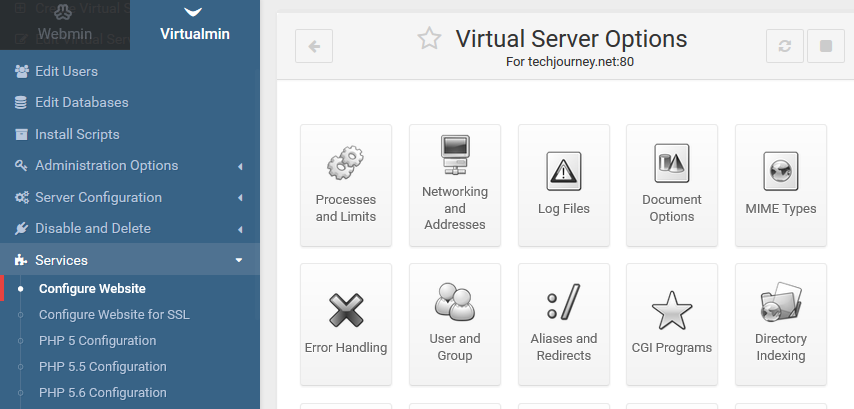Click the Processes and Limits label
854x409 pixels.
pyautogui.click(x=346, y=208)
